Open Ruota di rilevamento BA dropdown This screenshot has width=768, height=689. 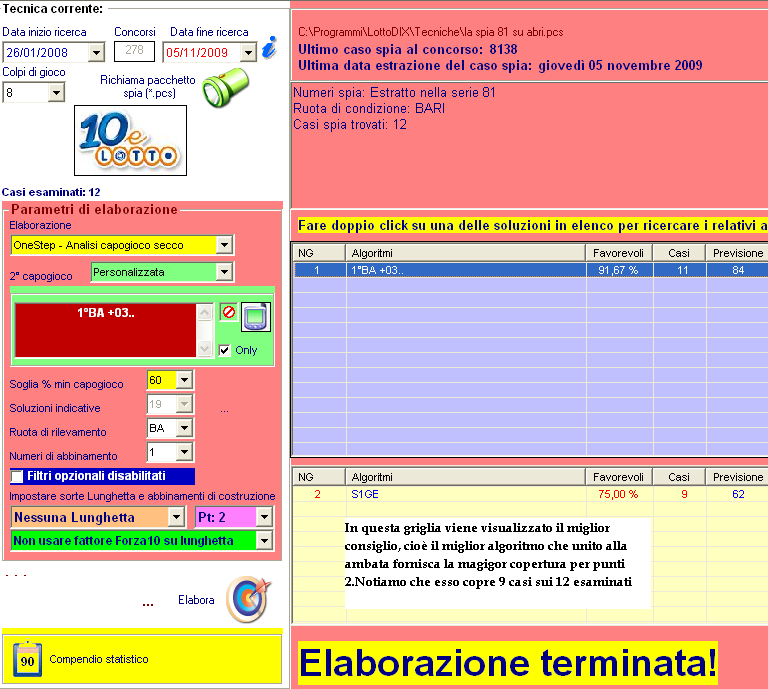184,428
